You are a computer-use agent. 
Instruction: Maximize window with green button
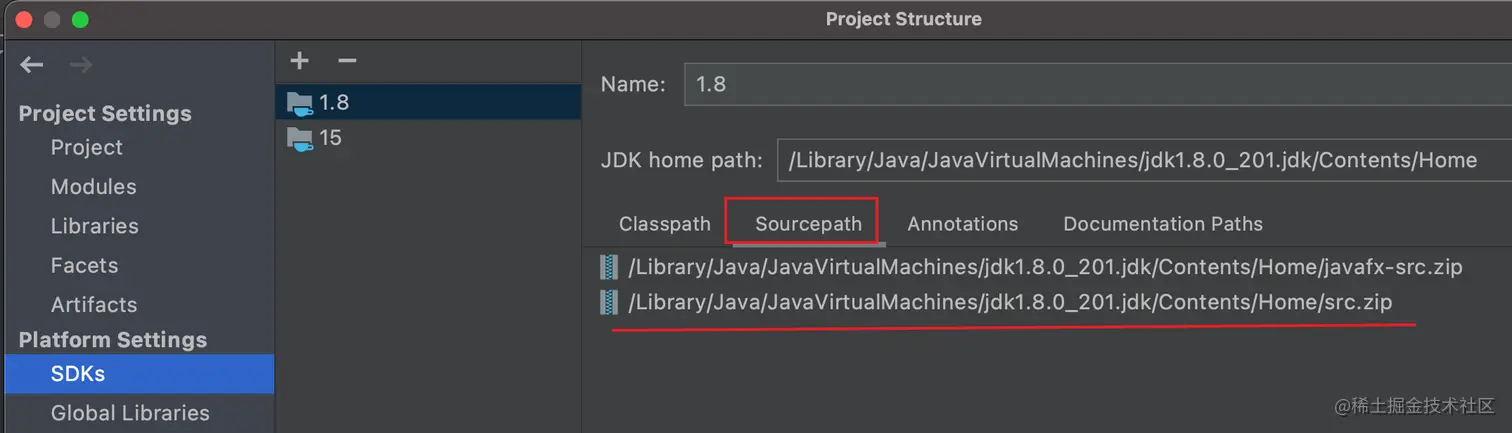[x=80, y=19]
